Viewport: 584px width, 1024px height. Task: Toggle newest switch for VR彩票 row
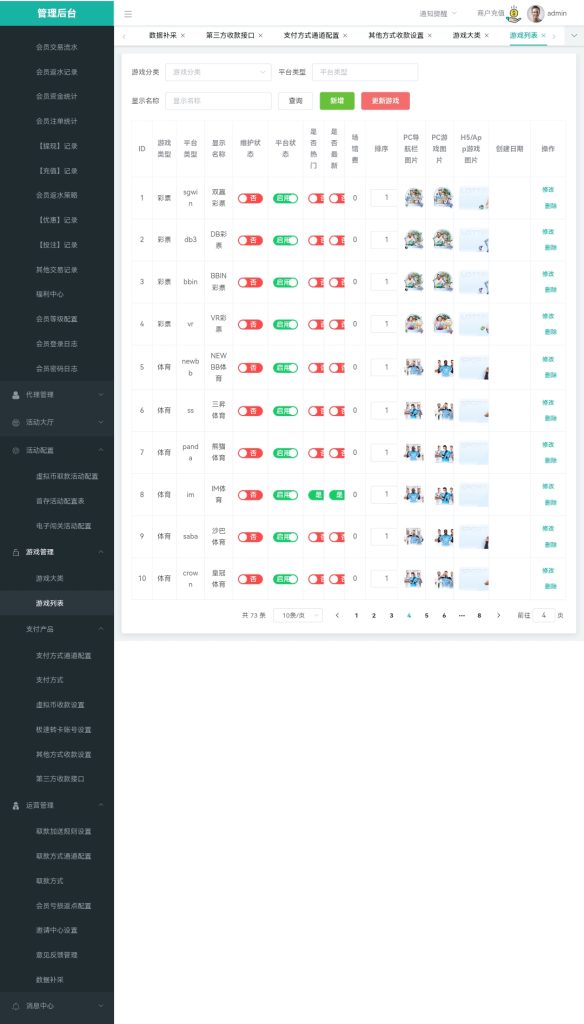pos(336,324)
